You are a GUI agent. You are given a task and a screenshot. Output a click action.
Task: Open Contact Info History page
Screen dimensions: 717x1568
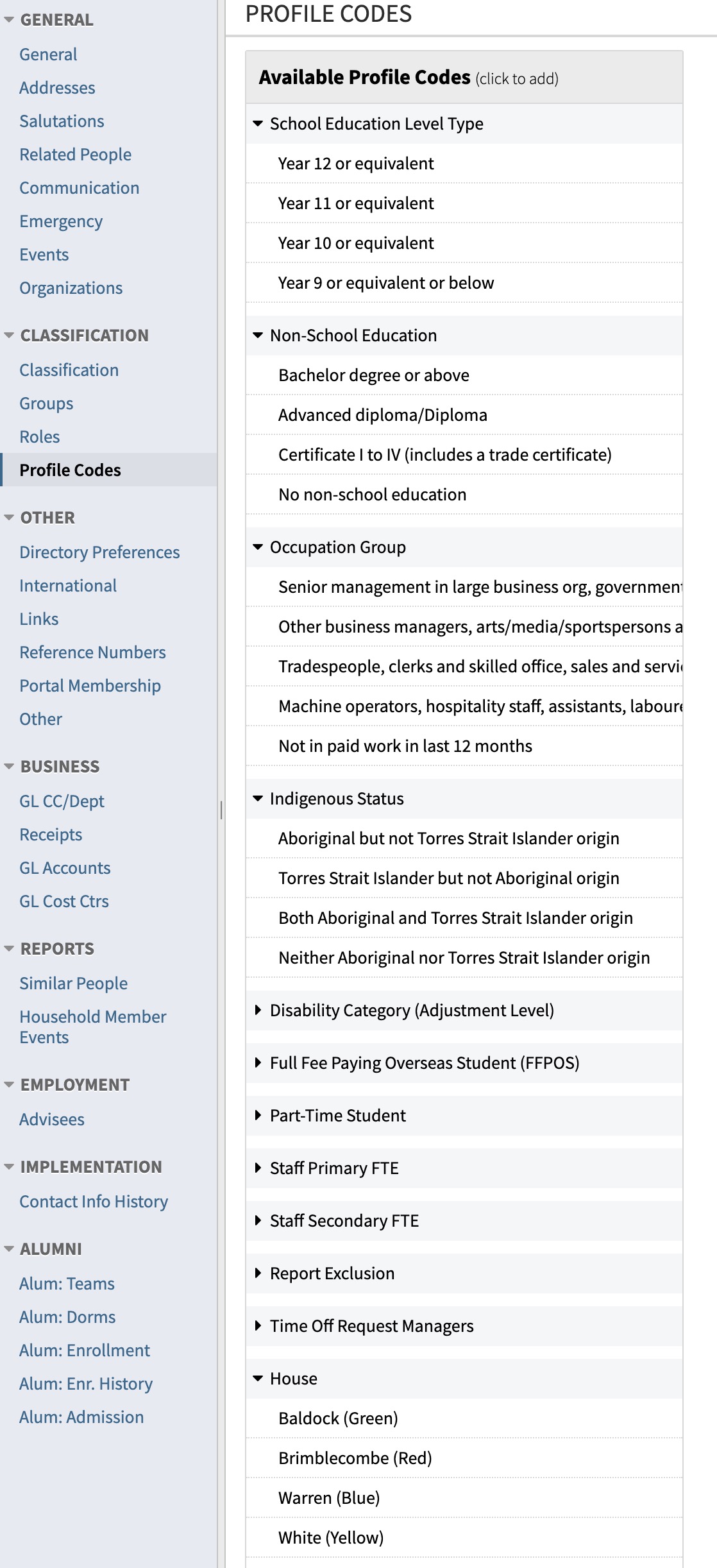(x=94, y=1202)
